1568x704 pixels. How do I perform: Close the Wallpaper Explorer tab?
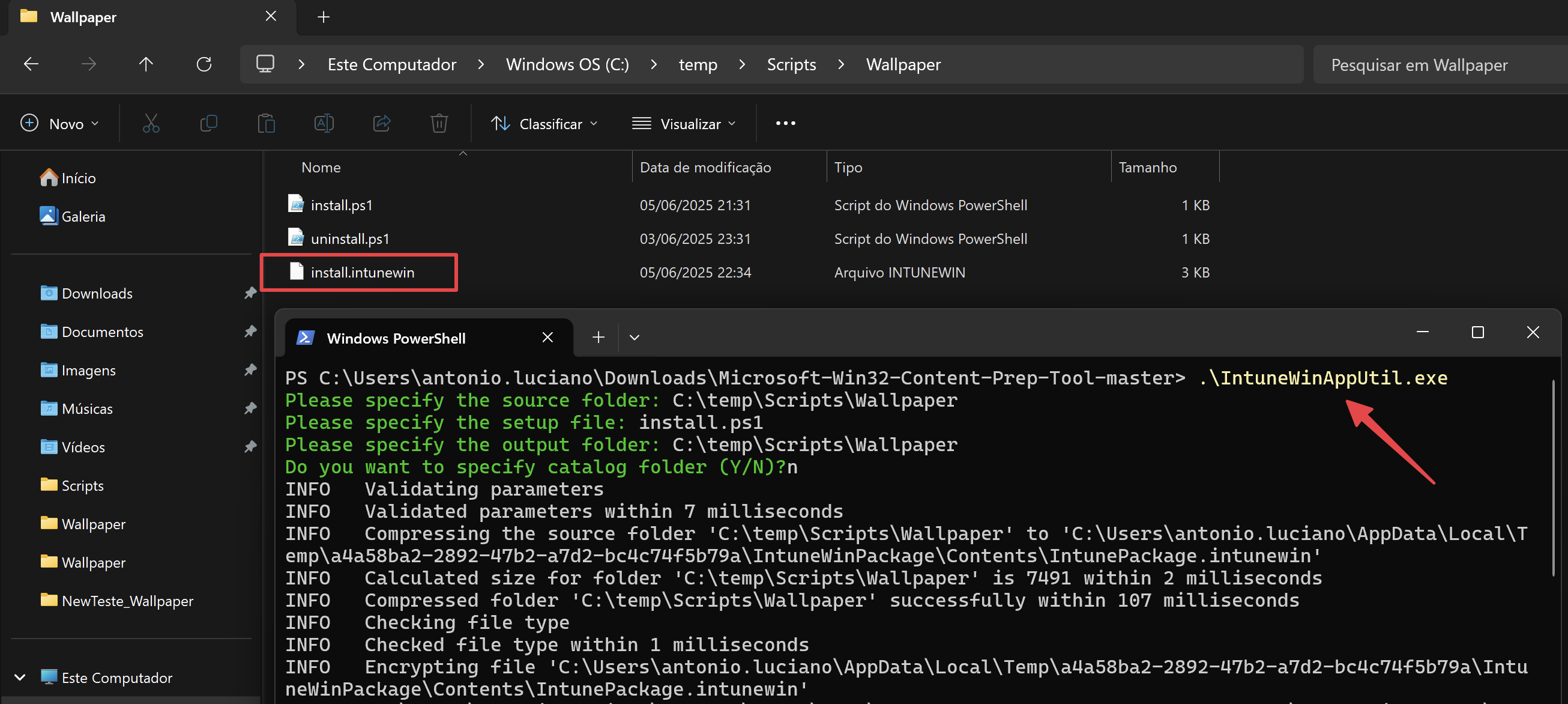[x=271, y=16]
